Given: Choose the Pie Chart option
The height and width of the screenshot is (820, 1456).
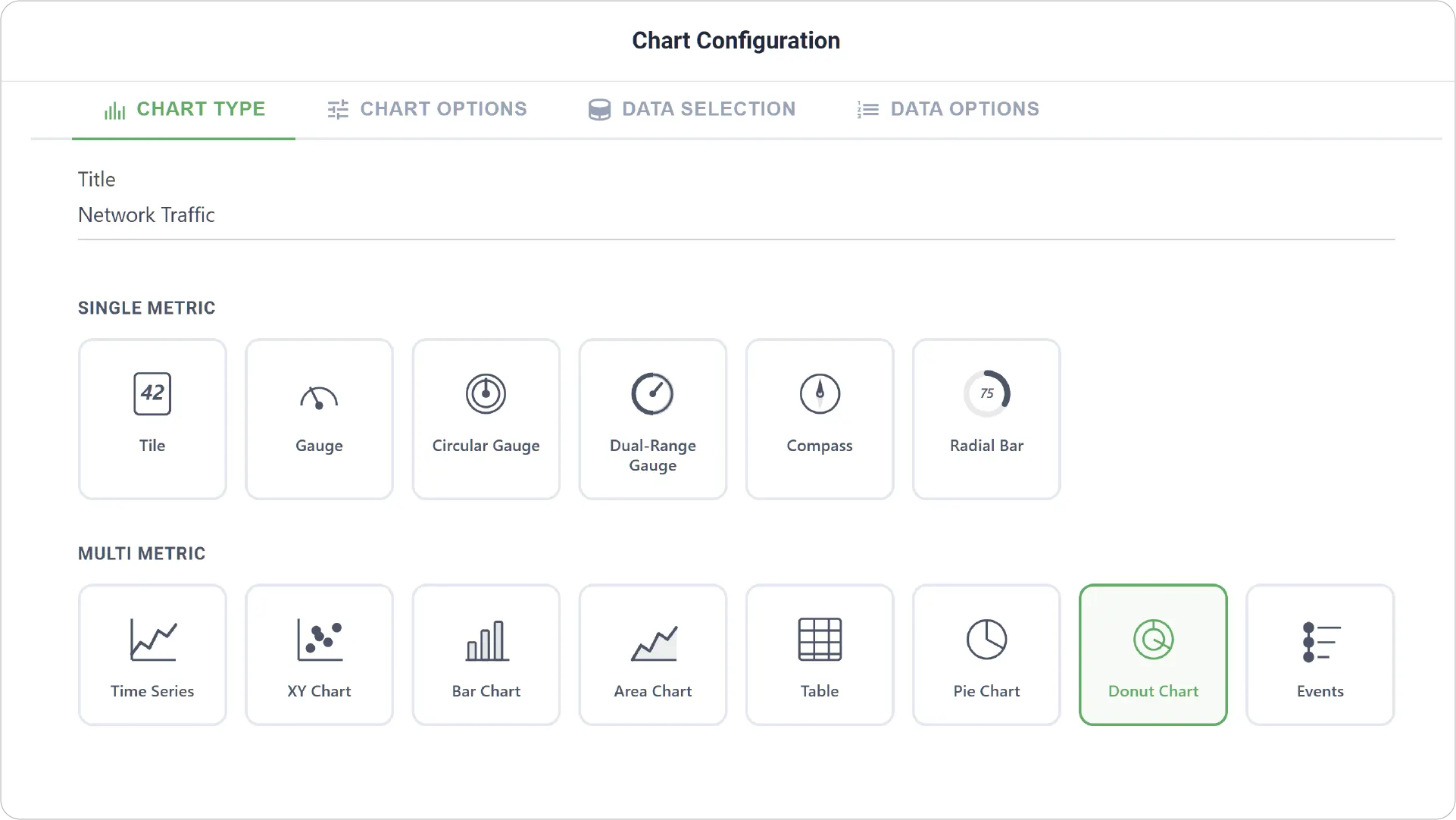Looking at the screenshot, I should (986, 655).
